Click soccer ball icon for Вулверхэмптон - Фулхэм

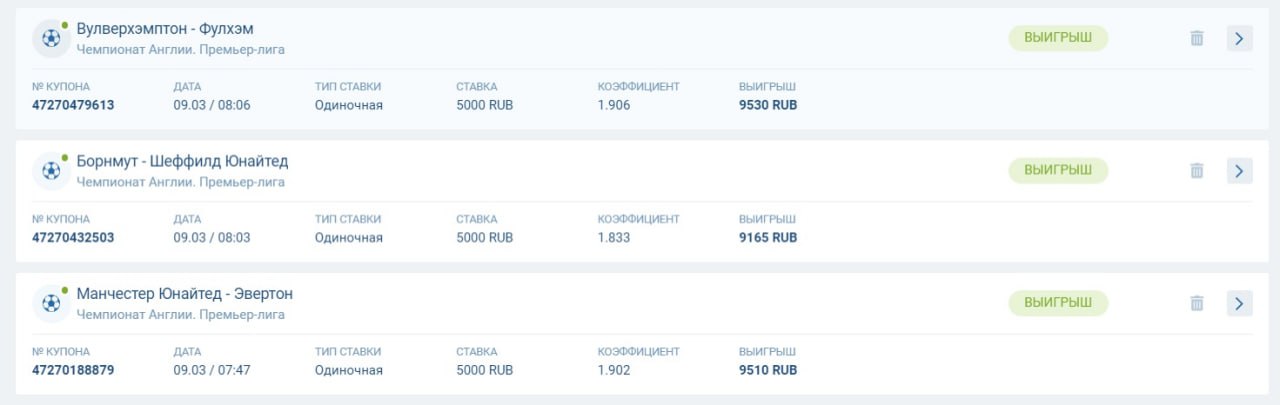pyautogui.click(x=50, y=38)
